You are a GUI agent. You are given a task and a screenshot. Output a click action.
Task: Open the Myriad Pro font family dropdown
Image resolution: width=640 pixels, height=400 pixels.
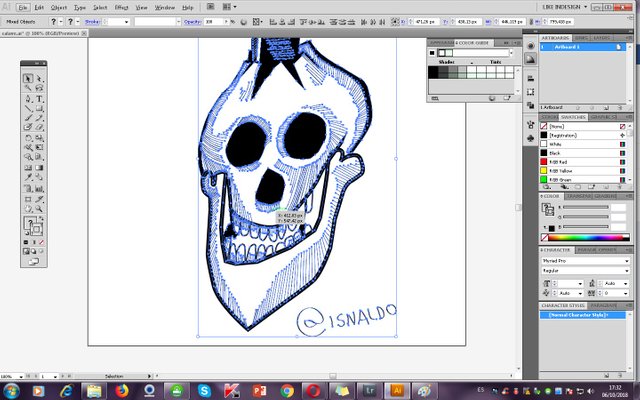click(x=626, y=261)
